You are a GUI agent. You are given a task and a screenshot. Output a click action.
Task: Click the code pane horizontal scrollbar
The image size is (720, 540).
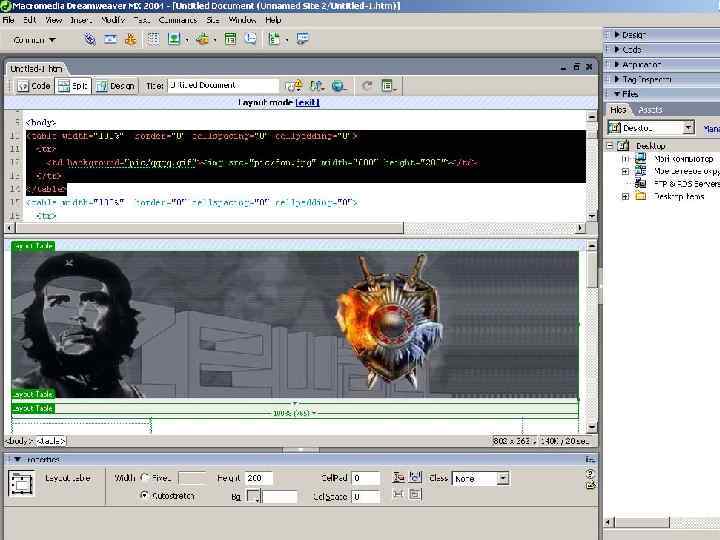click(x=210, y=228)
